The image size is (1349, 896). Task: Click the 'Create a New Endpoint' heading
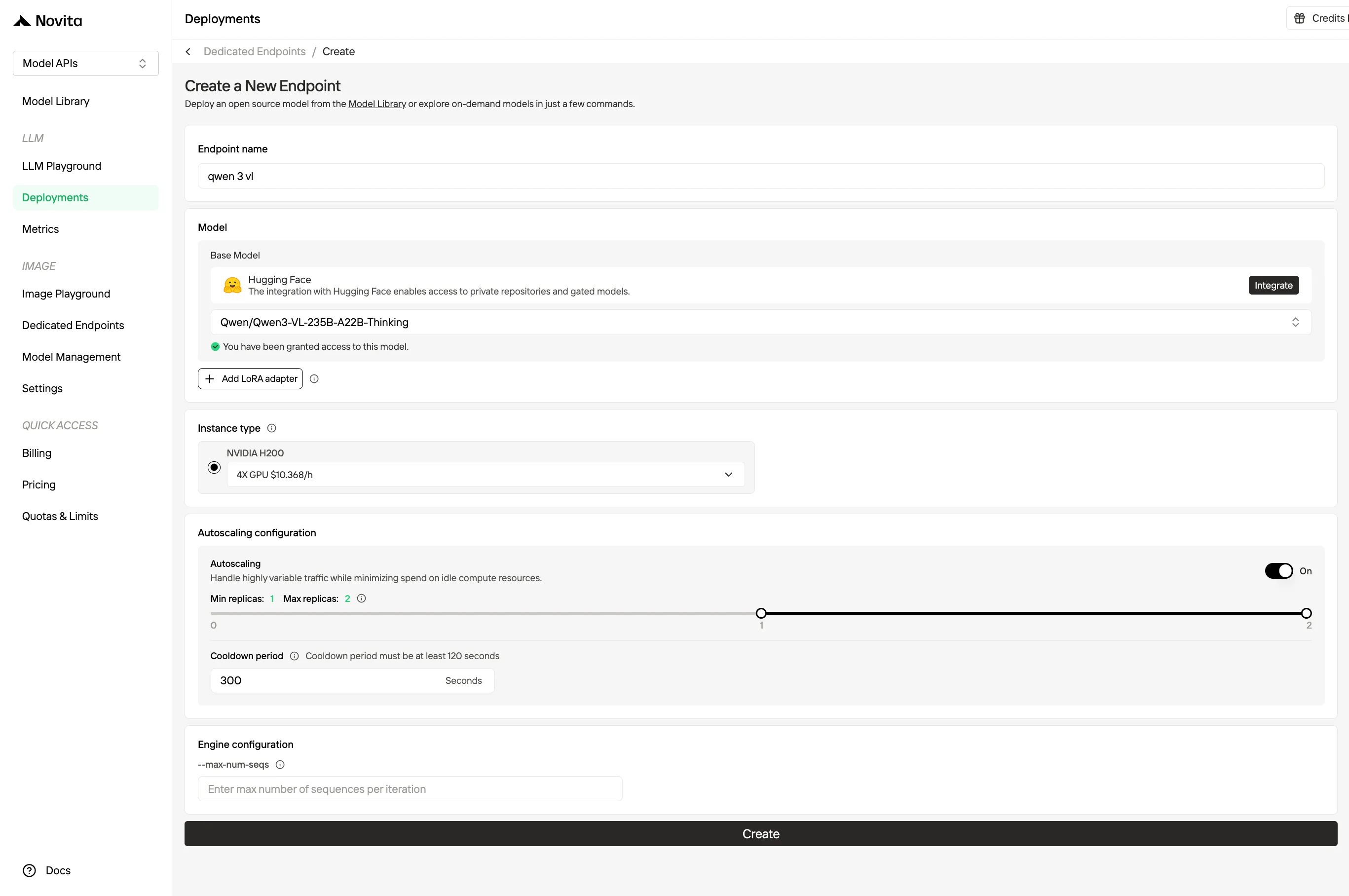pyautogui.click(x=262, y=86)
